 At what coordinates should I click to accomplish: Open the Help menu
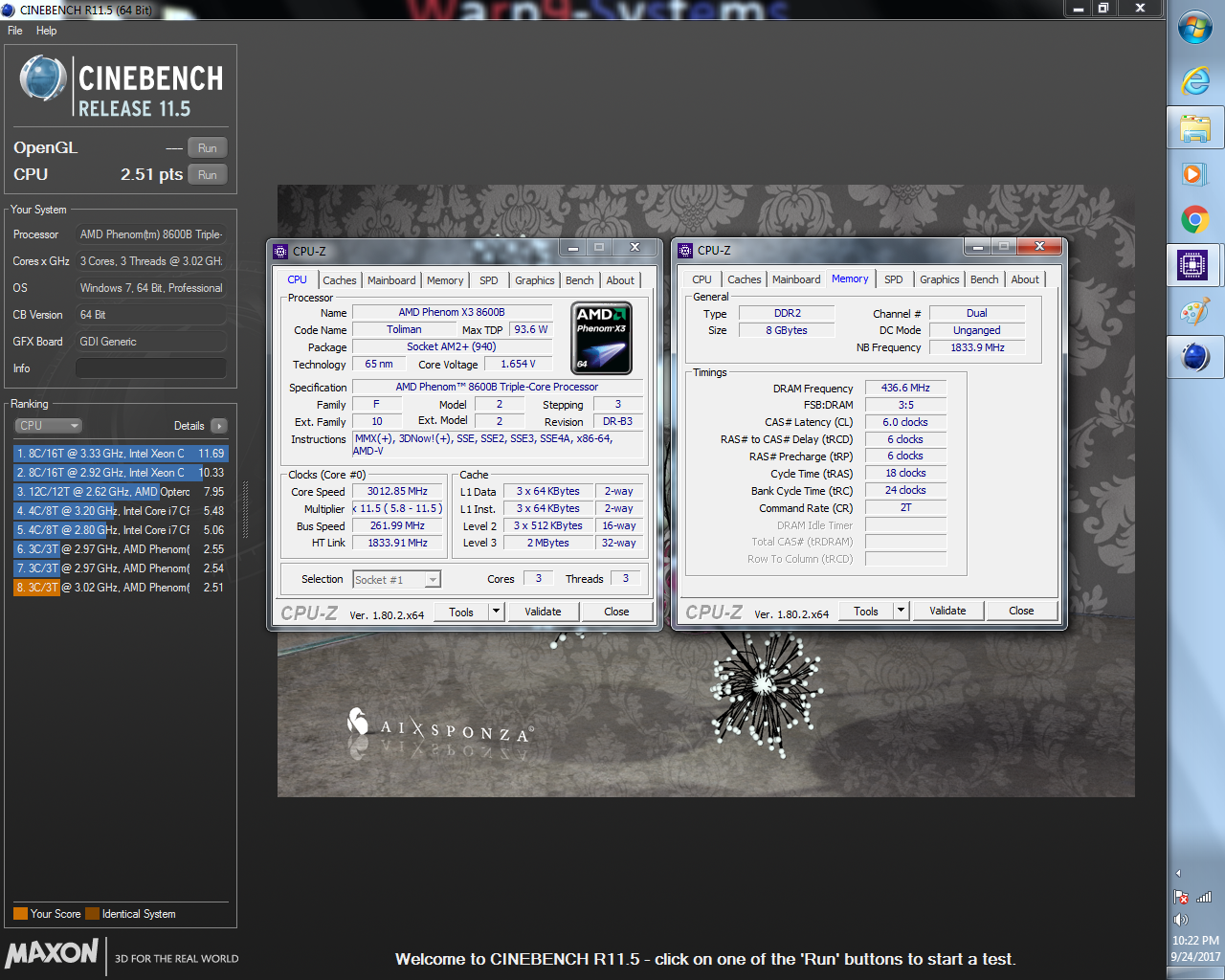click(x=46, y=31)
